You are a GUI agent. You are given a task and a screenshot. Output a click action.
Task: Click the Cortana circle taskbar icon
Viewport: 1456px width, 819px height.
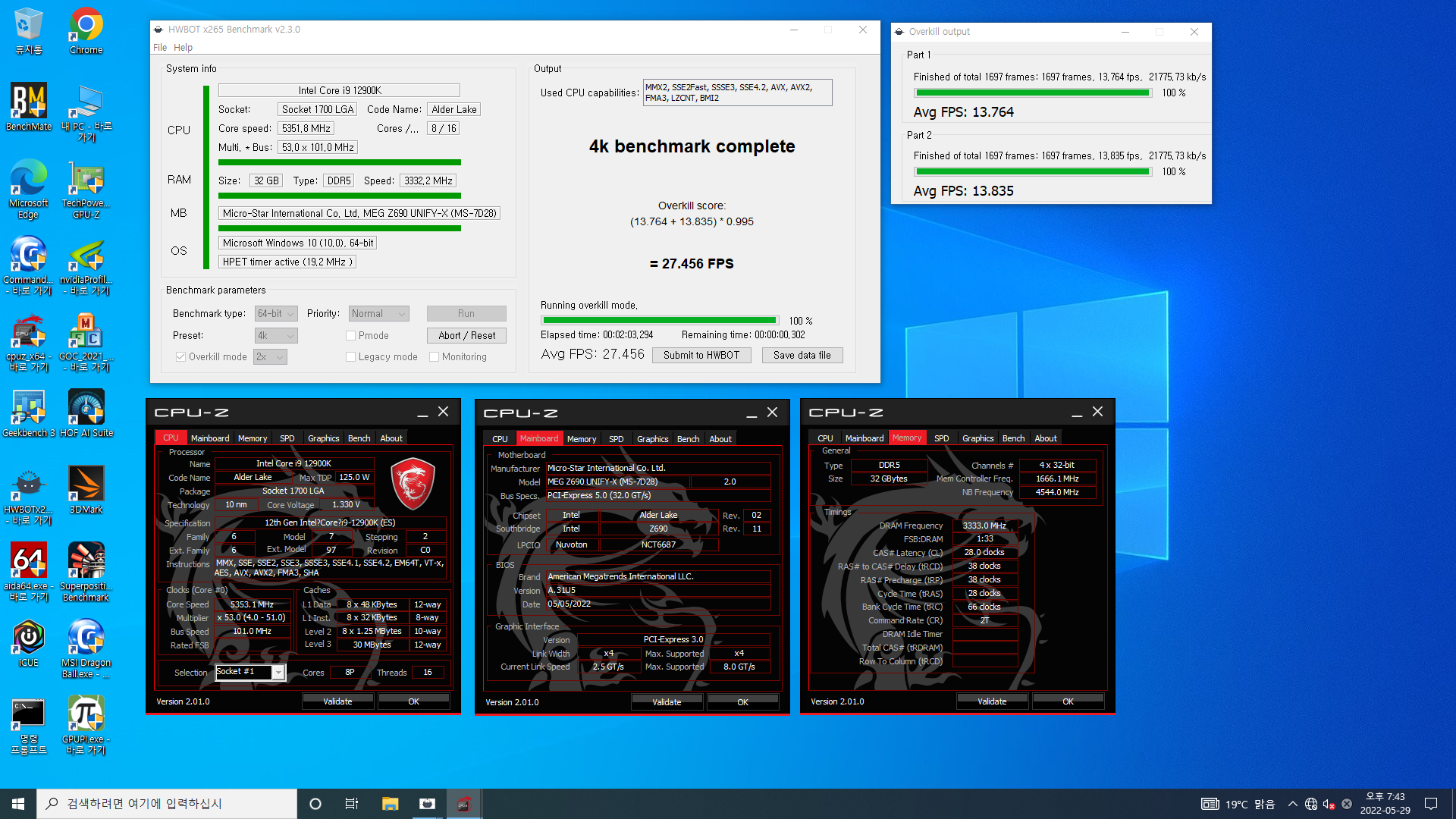(x=315, y=804)
